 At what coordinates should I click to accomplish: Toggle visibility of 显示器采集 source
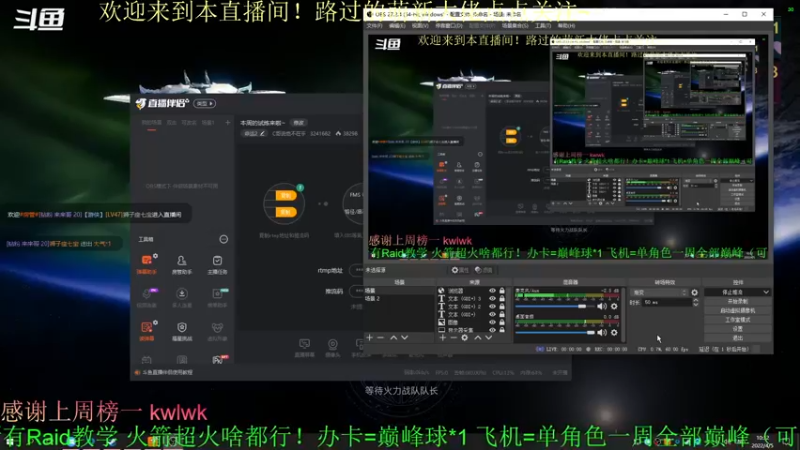tap(492, 330)
